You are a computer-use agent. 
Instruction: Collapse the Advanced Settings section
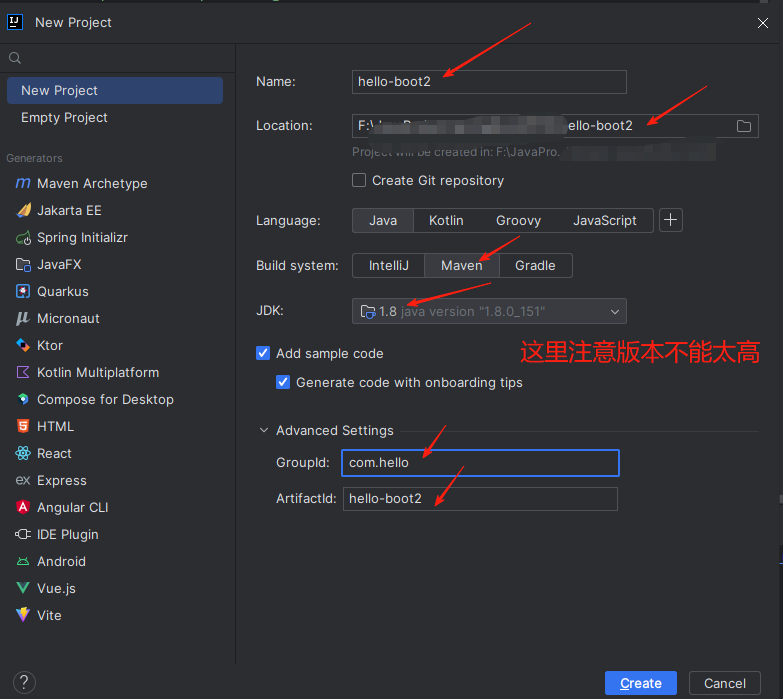264,430
